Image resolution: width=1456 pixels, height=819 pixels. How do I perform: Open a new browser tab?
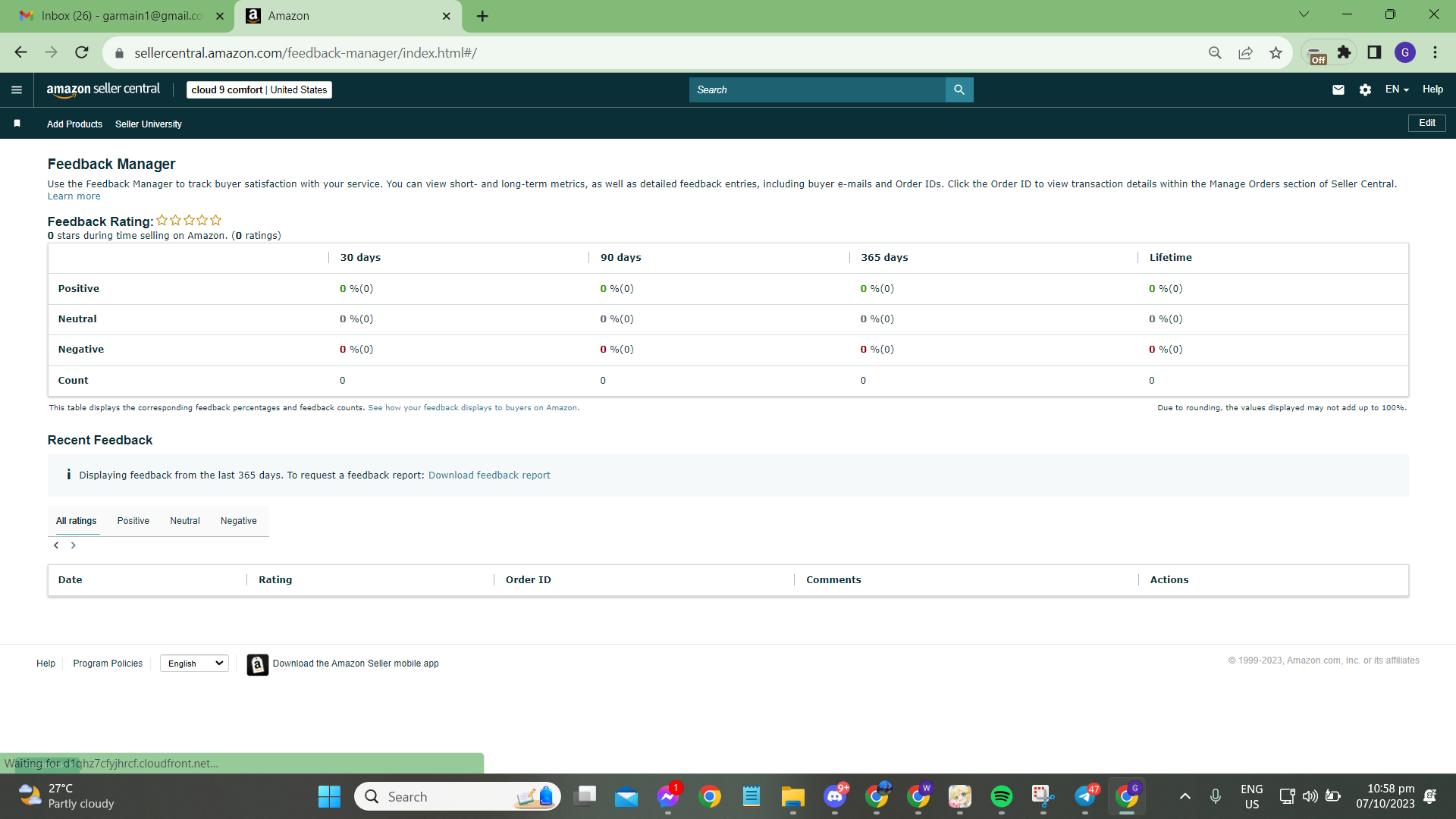(x=482, y=16)
